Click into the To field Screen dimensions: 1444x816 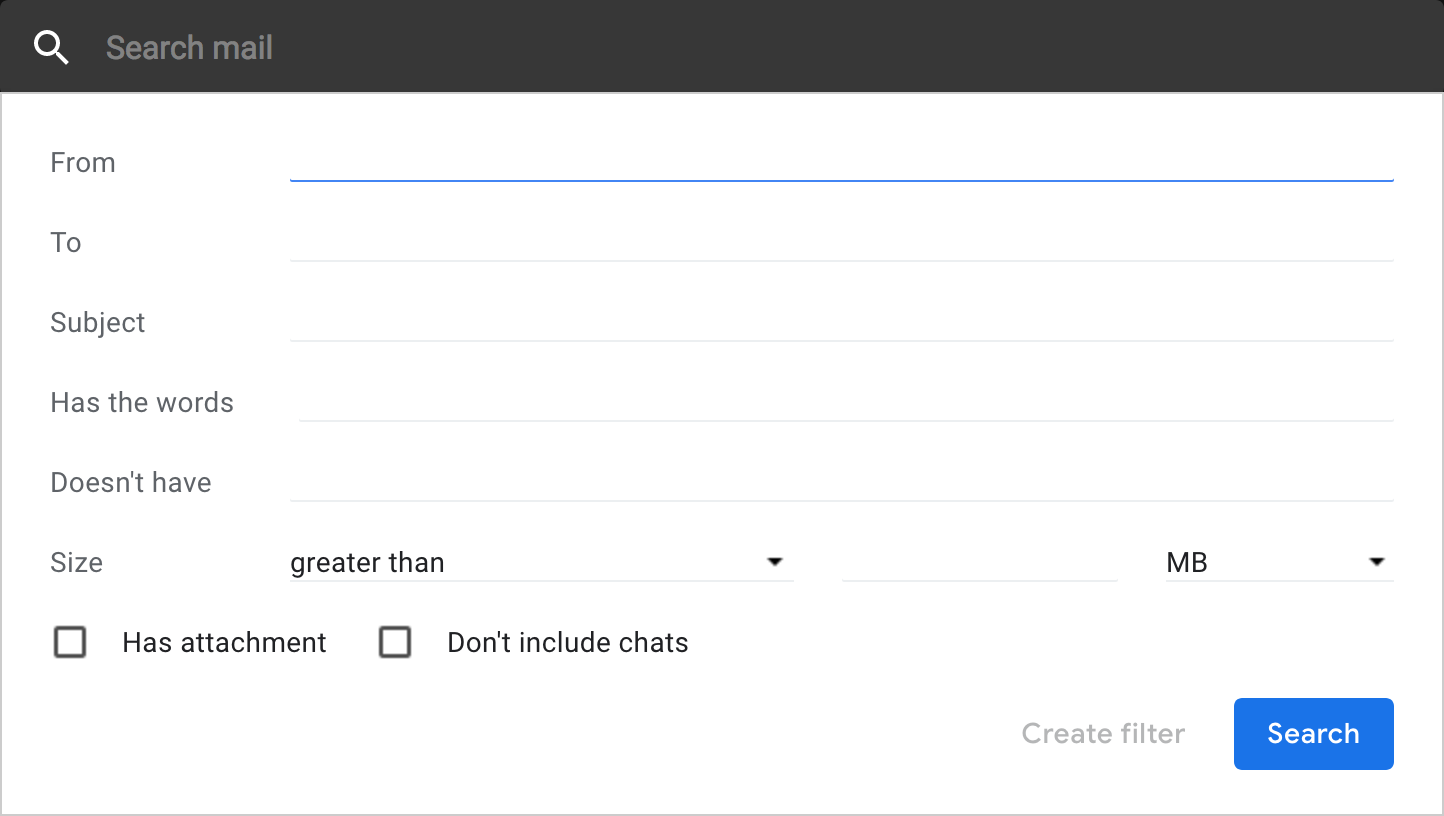coord(840,243)
